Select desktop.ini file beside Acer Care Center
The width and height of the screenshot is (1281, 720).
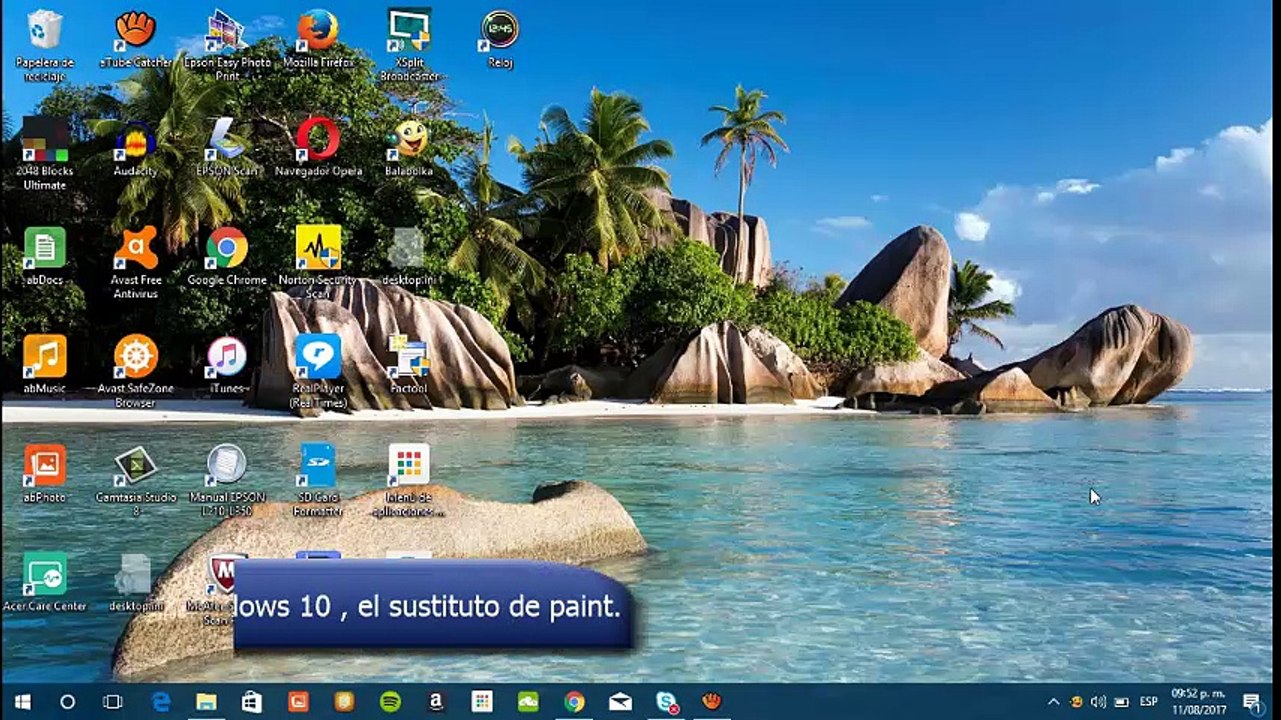pos(136,582)
